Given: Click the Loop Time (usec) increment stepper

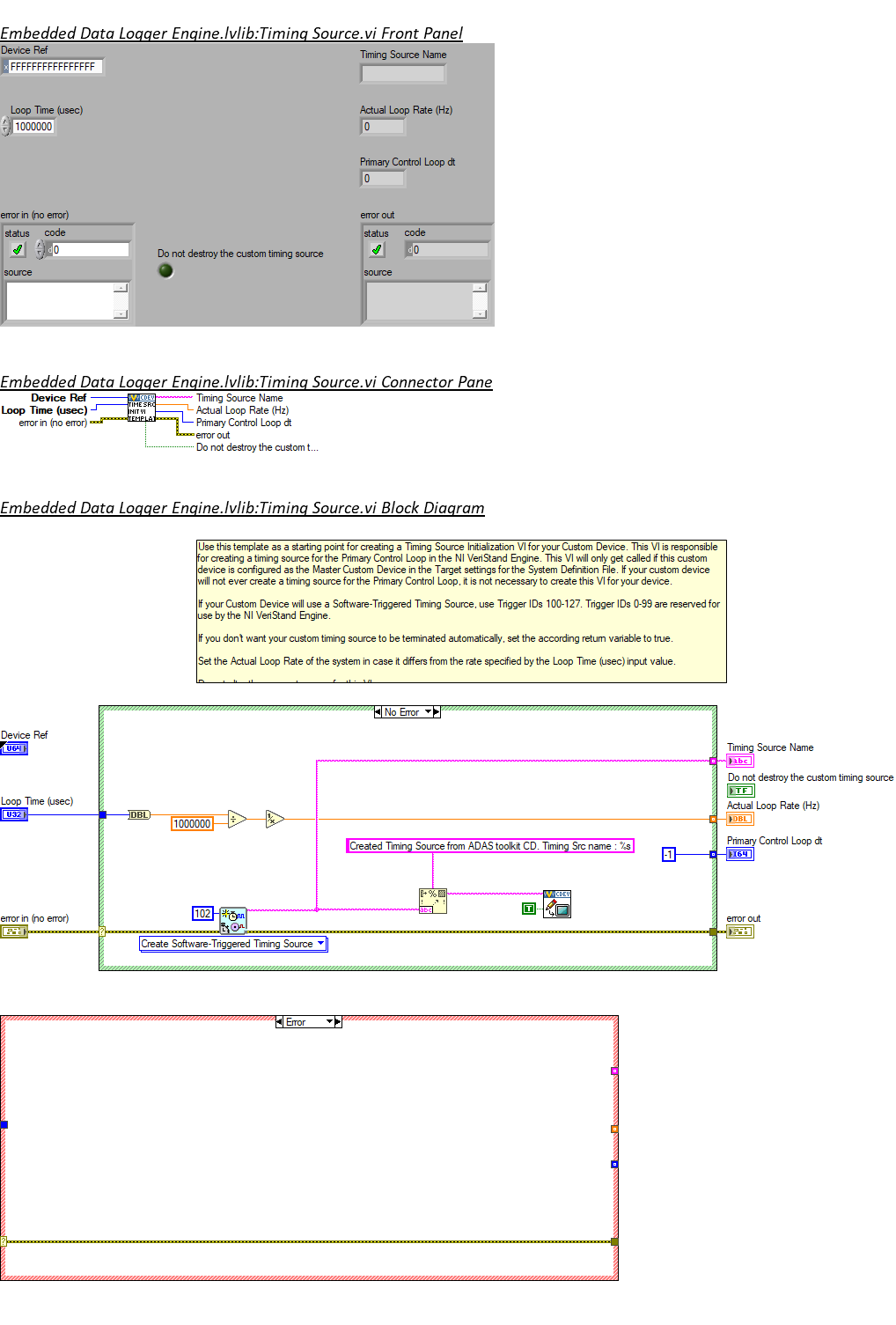Looking at the screenshot, I should click(5, 122).
